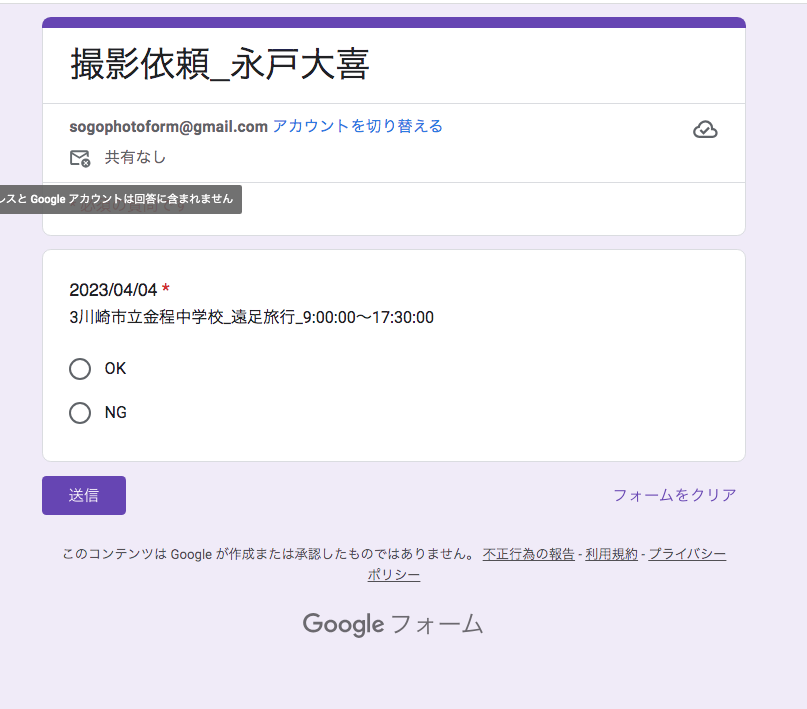
Task: Click the Google フォーム logo
Action: click(x=393, y=625)
